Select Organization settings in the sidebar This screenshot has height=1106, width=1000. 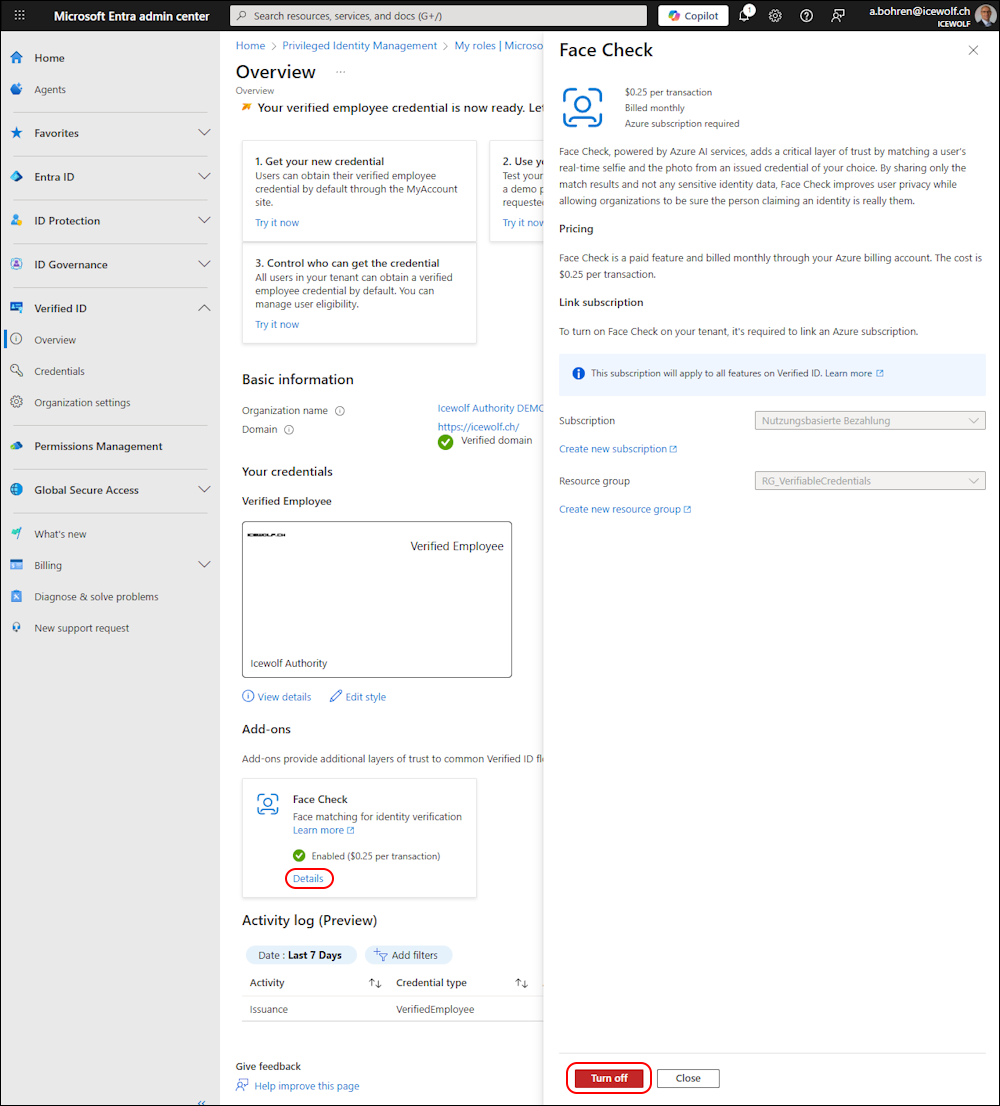[83, 403]
